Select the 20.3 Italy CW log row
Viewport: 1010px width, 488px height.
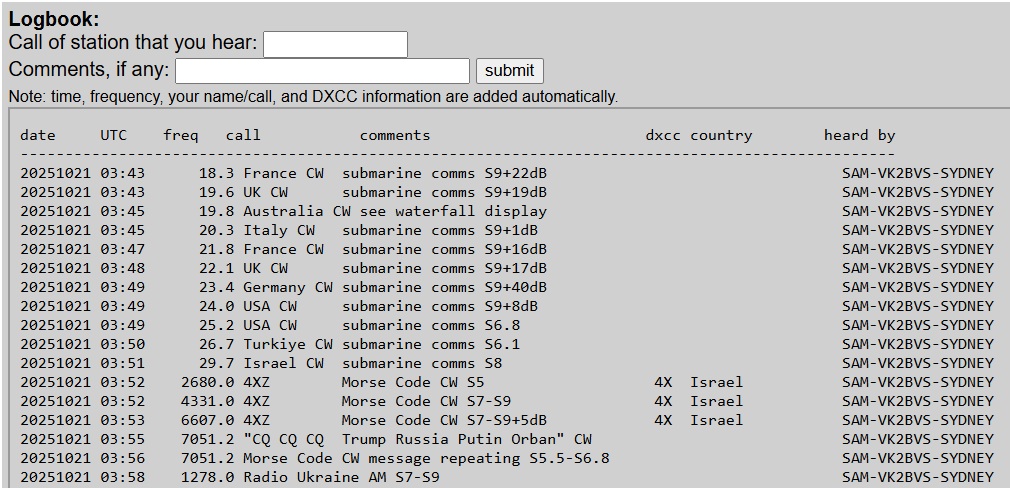pos(507,230)
